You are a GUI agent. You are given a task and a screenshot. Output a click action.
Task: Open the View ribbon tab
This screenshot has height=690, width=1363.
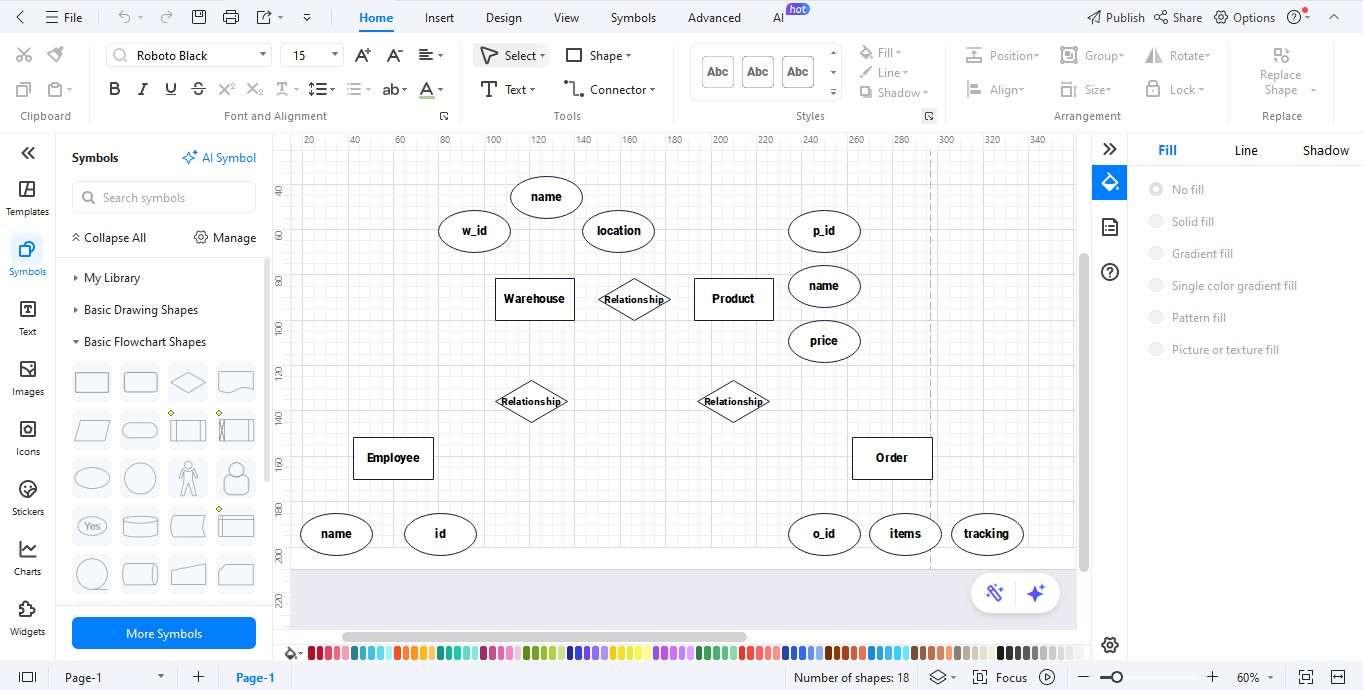click(x=566, y=17)
